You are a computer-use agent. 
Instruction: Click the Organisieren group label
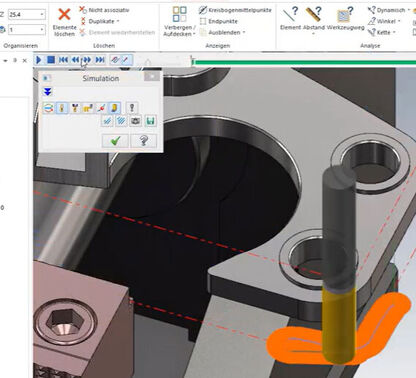(x=20, y=46)
